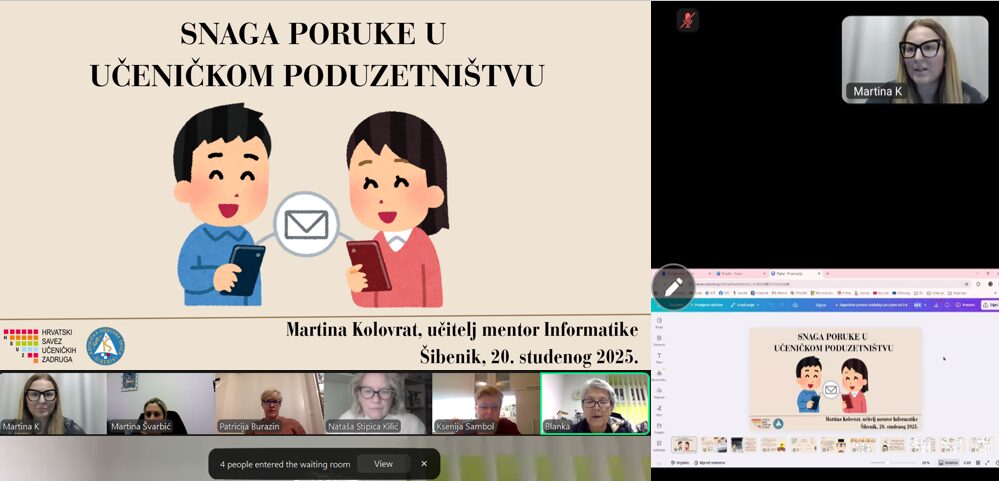Dismiss the waiting room notification
Screen dimensions: 999x481
(423, 464)
